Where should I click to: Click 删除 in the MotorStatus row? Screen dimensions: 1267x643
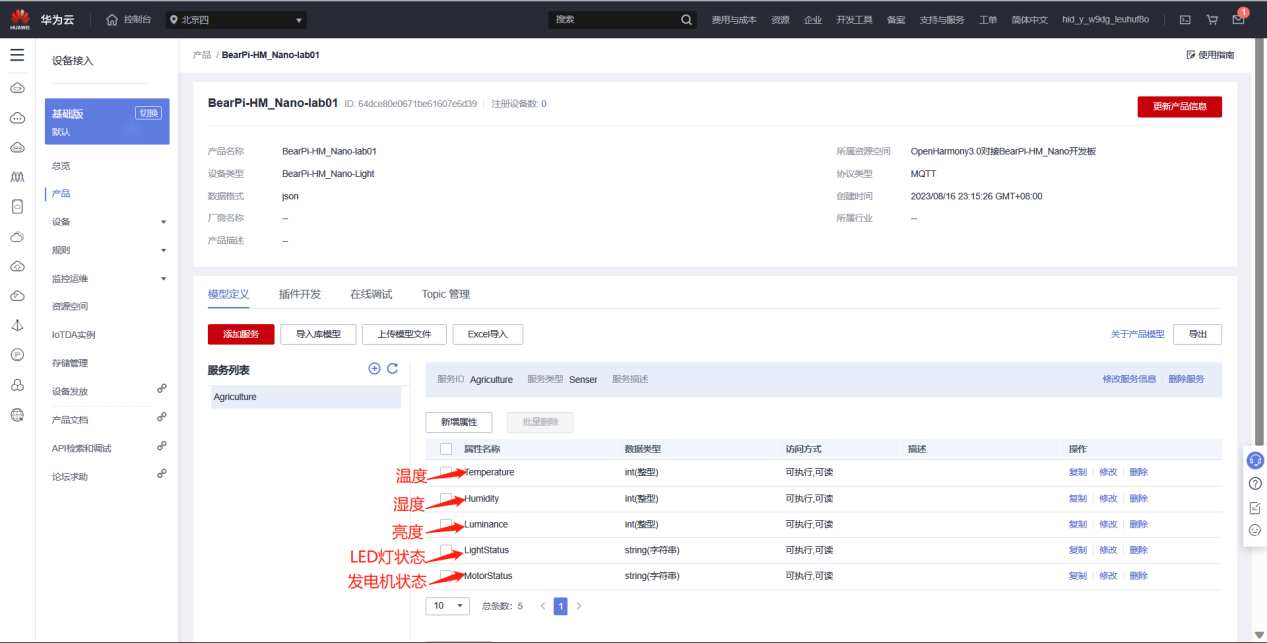(x=1139, y=576)
